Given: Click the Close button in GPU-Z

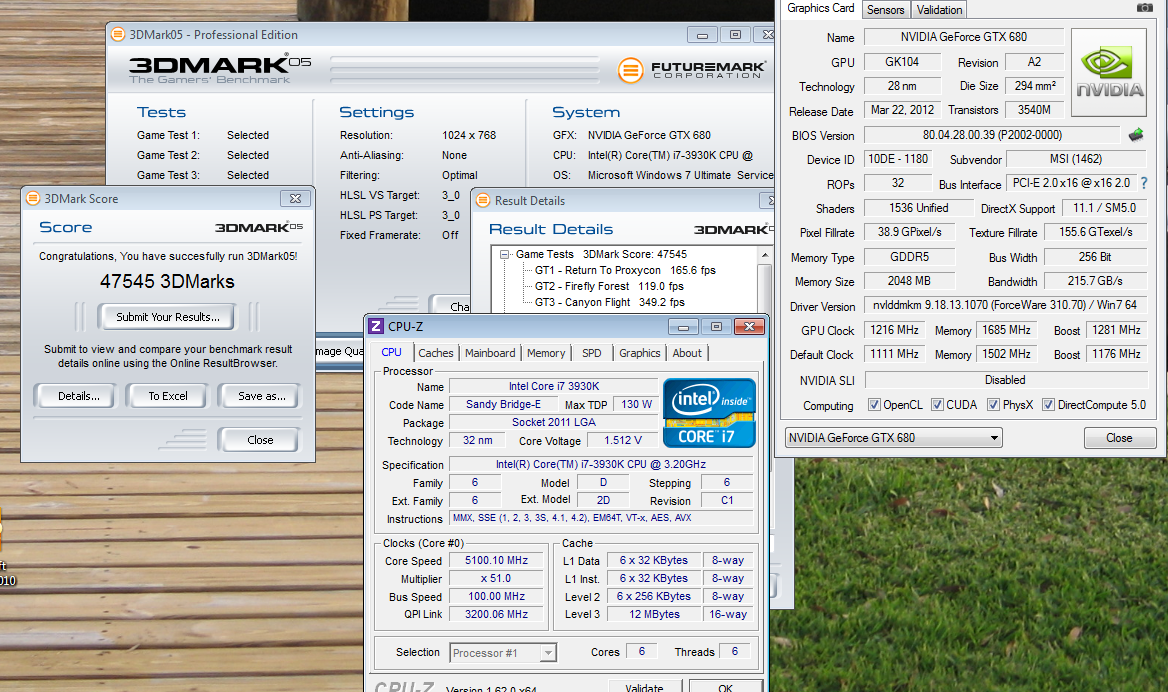Looking at the screenshot, I should coord(1119,438).
